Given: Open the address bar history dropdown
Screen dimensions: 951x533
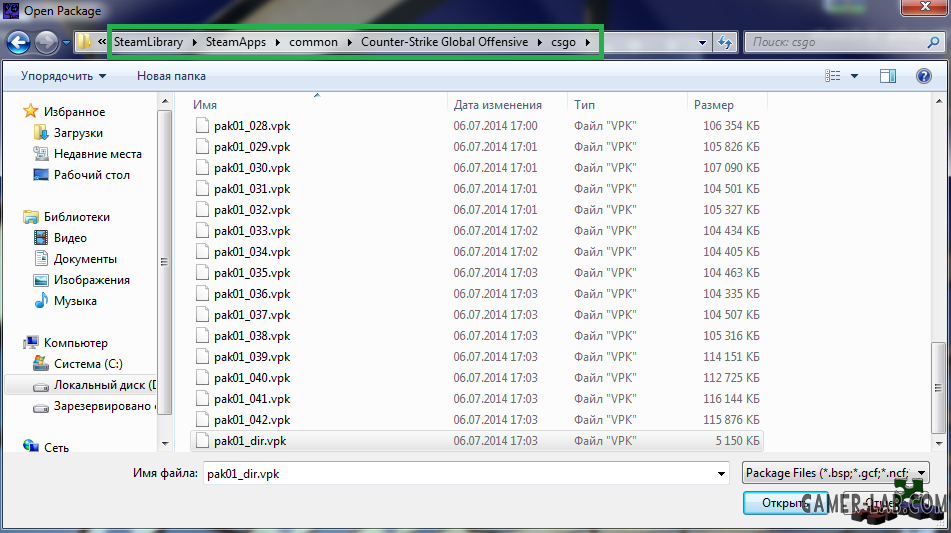Looking at the screenshot, I should tap(702, 42).
